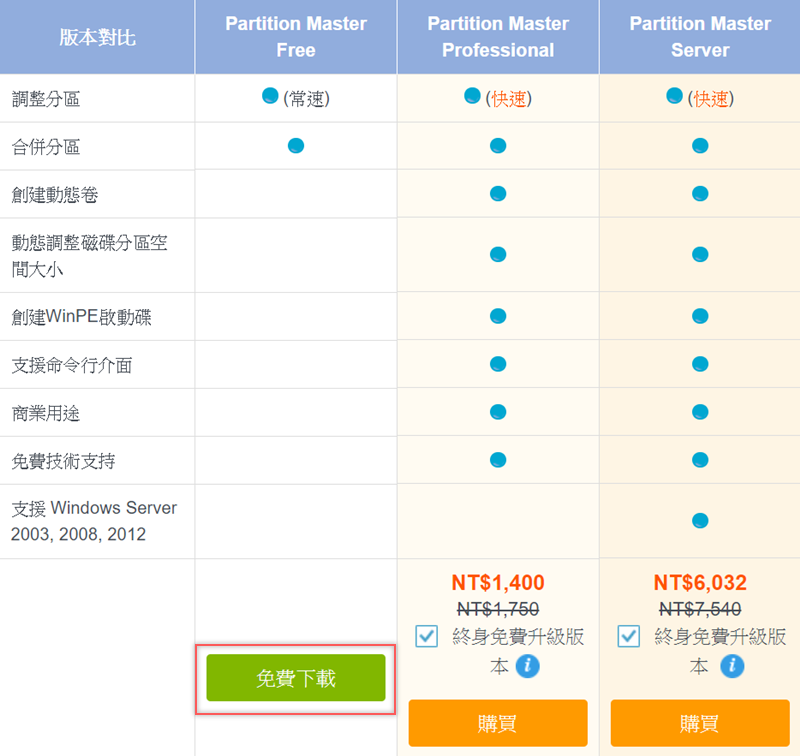
Task: Click Professional blue dot for 創建動態卷
Action: (x=498, y=193)
